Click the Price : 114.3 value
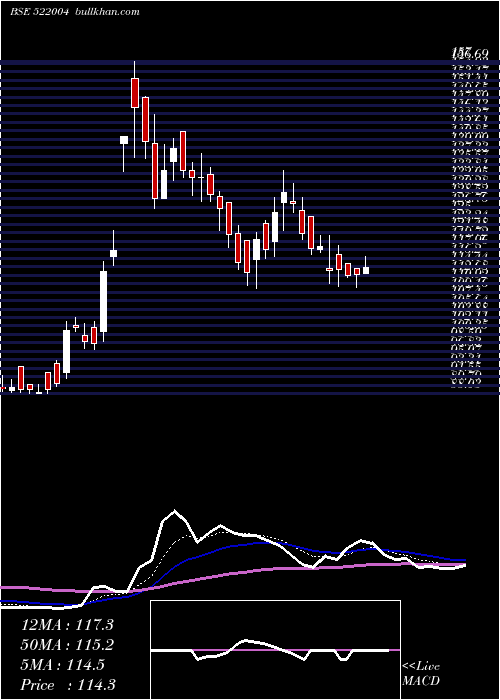 coord(67,685)
